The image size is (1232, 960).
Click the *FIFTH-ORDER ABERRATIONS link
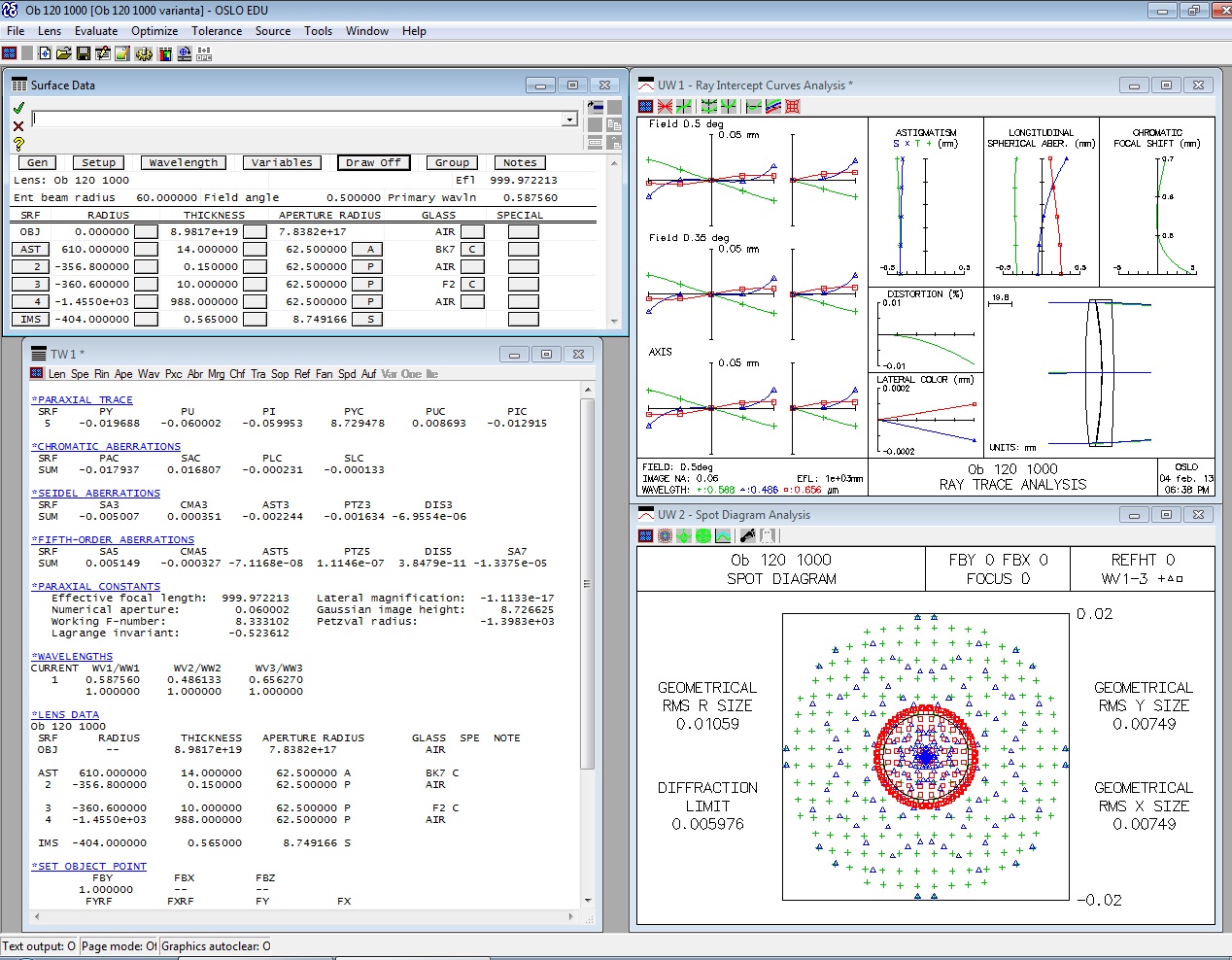click(113, 539)
